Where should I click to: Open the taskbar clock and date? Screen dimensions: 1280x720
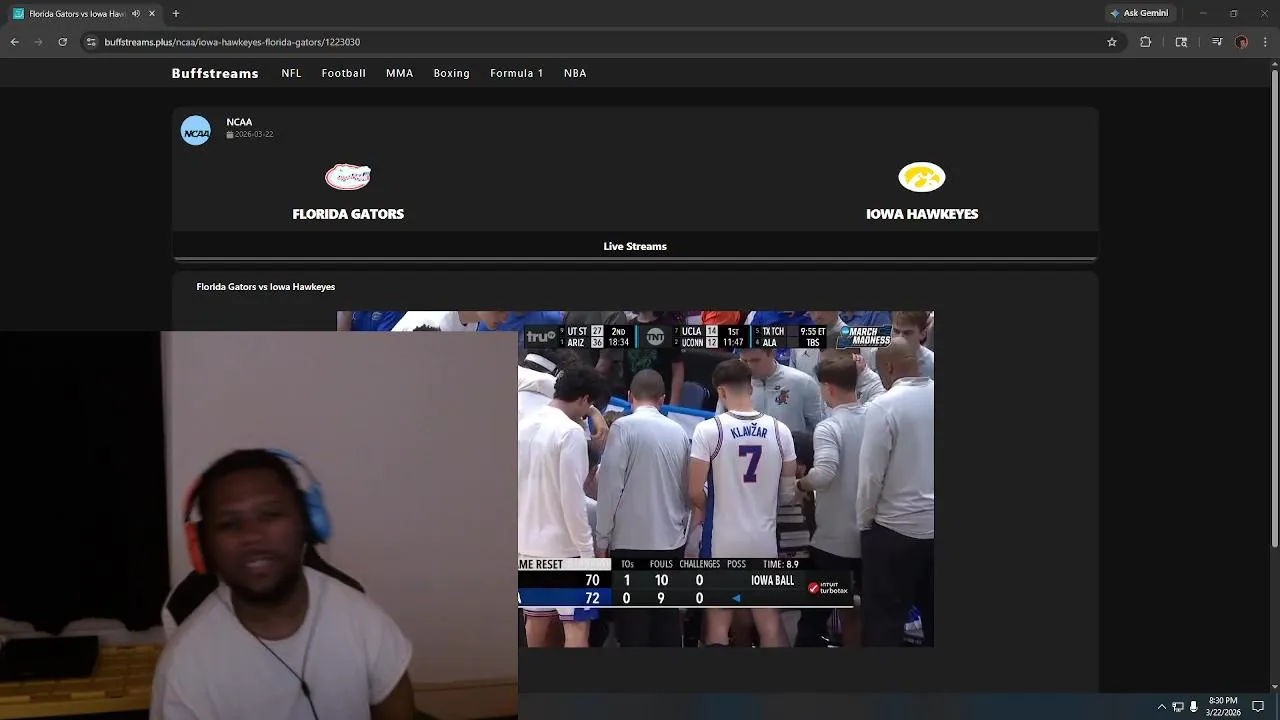pos(1223,707)
